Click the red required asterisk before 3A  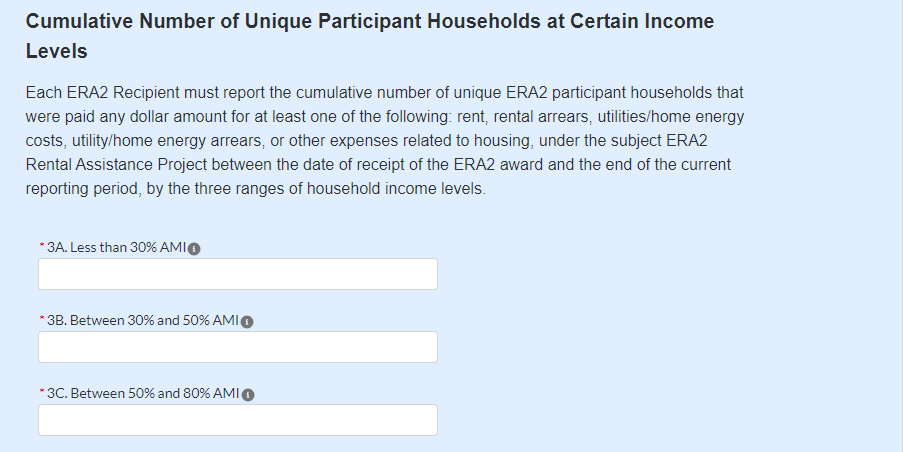pos(42,247)
